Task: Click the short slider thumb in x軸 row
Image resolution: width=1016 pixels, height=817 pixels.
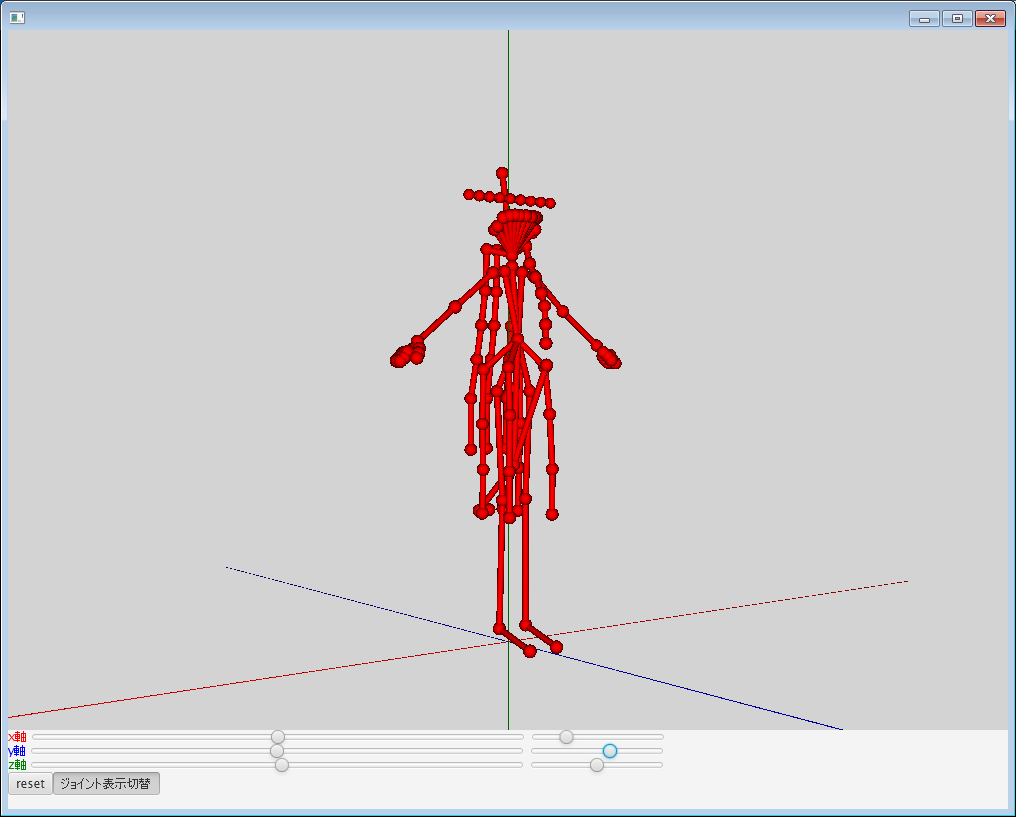Action: (x=566, y=737)
